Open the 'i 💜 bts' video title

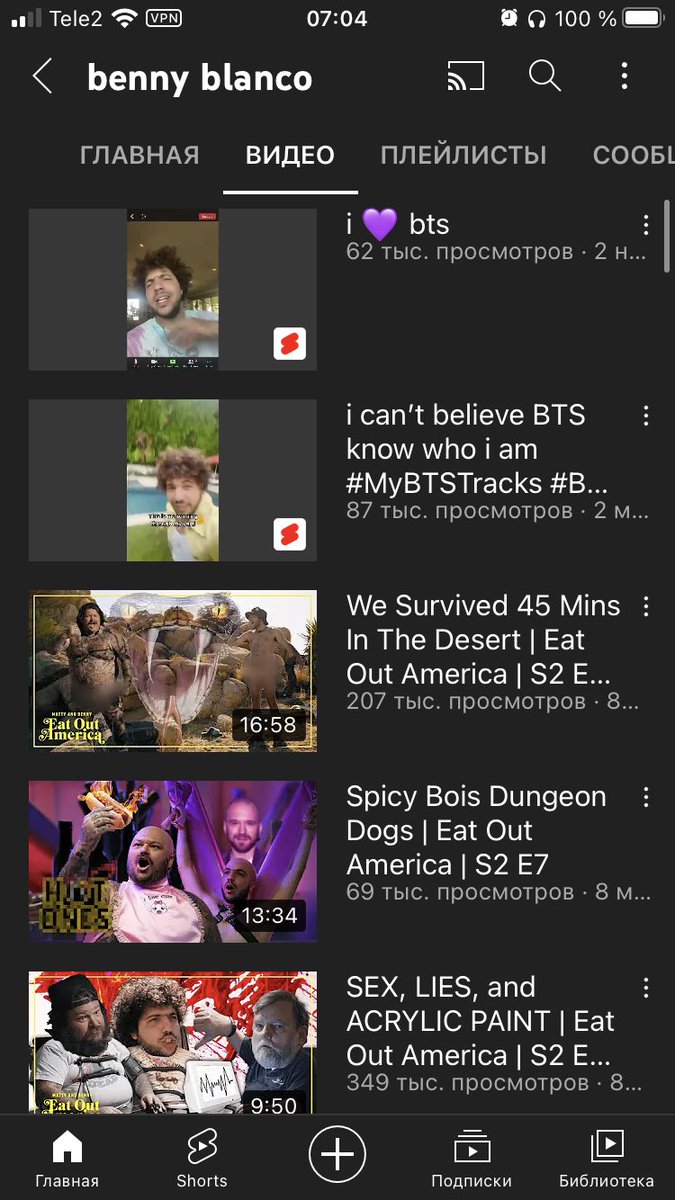click(398, 223)
